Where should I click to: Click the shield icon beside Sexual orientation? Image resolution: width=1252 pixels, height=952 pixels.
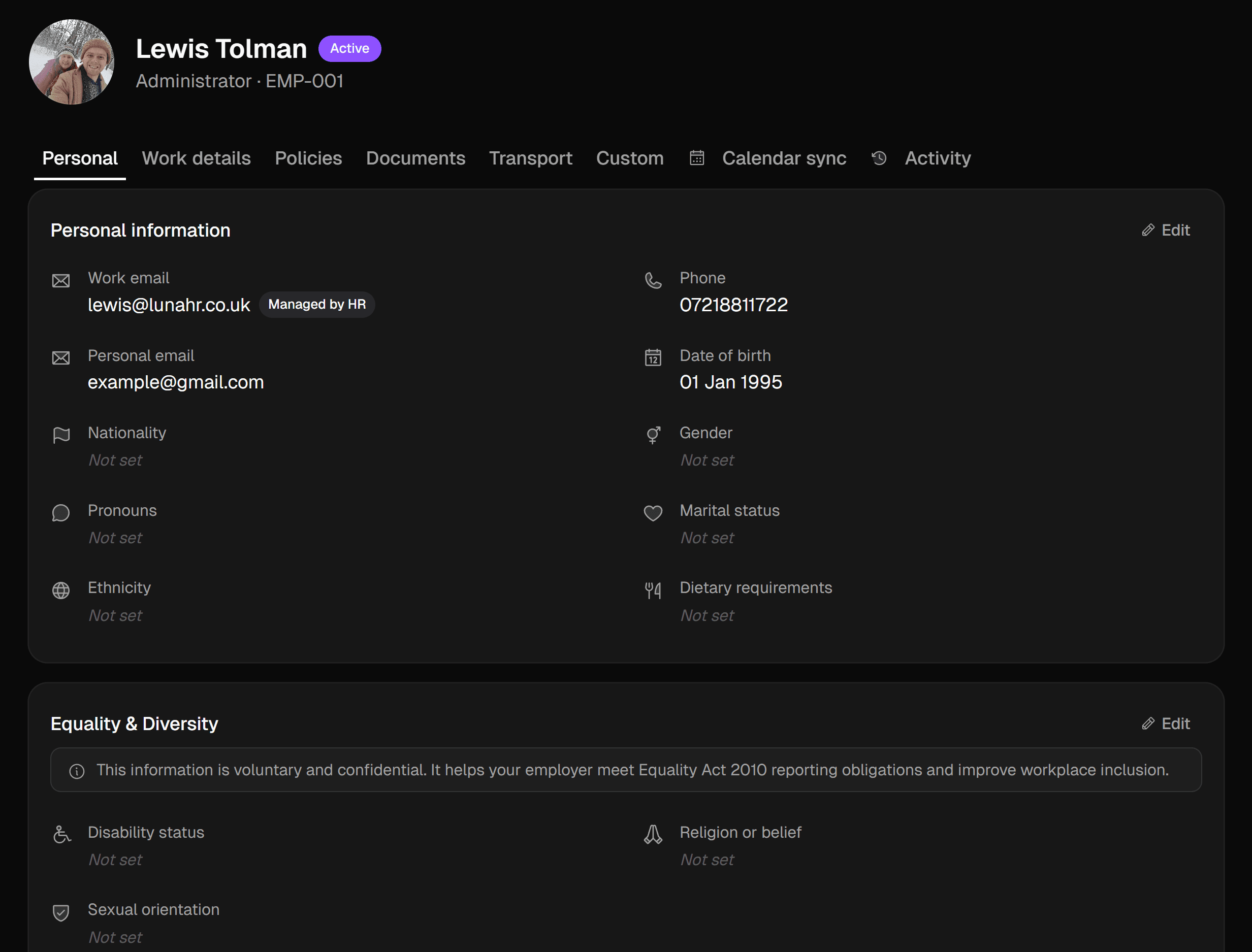(60, 912)
